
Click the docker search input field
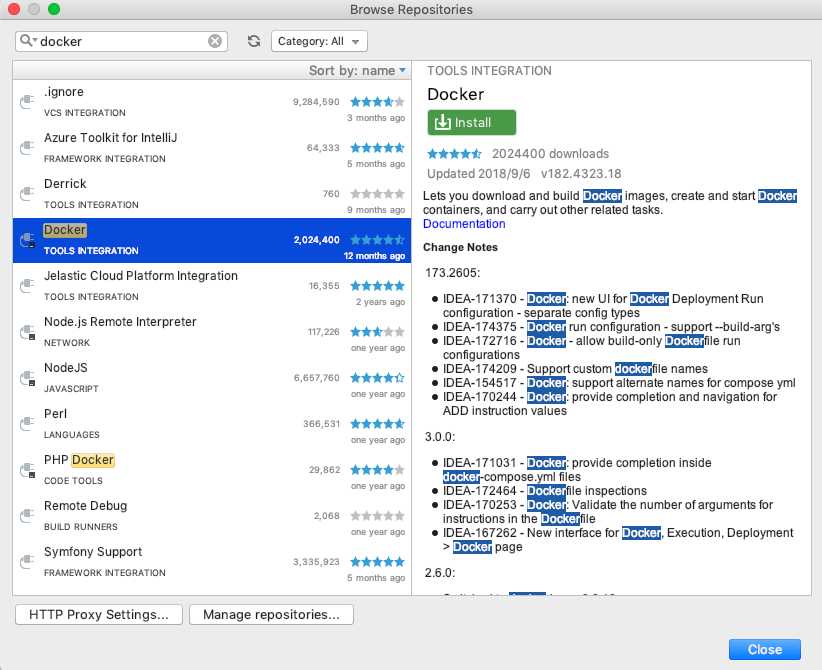pyautogui.click(x=122, y=41)
